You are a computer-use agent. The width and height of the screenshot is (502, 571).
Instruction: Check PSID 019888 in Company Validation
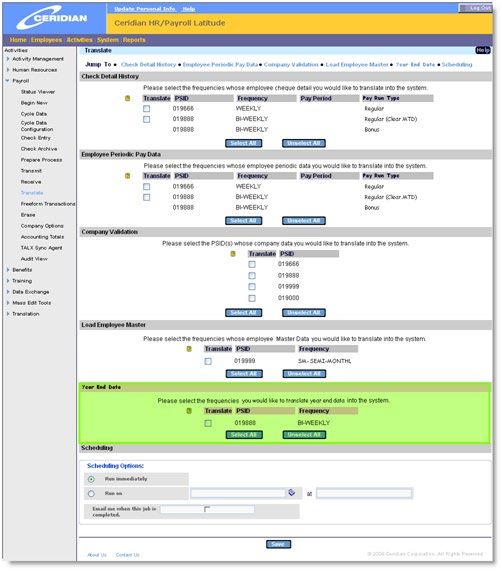[x=252, y=275]
